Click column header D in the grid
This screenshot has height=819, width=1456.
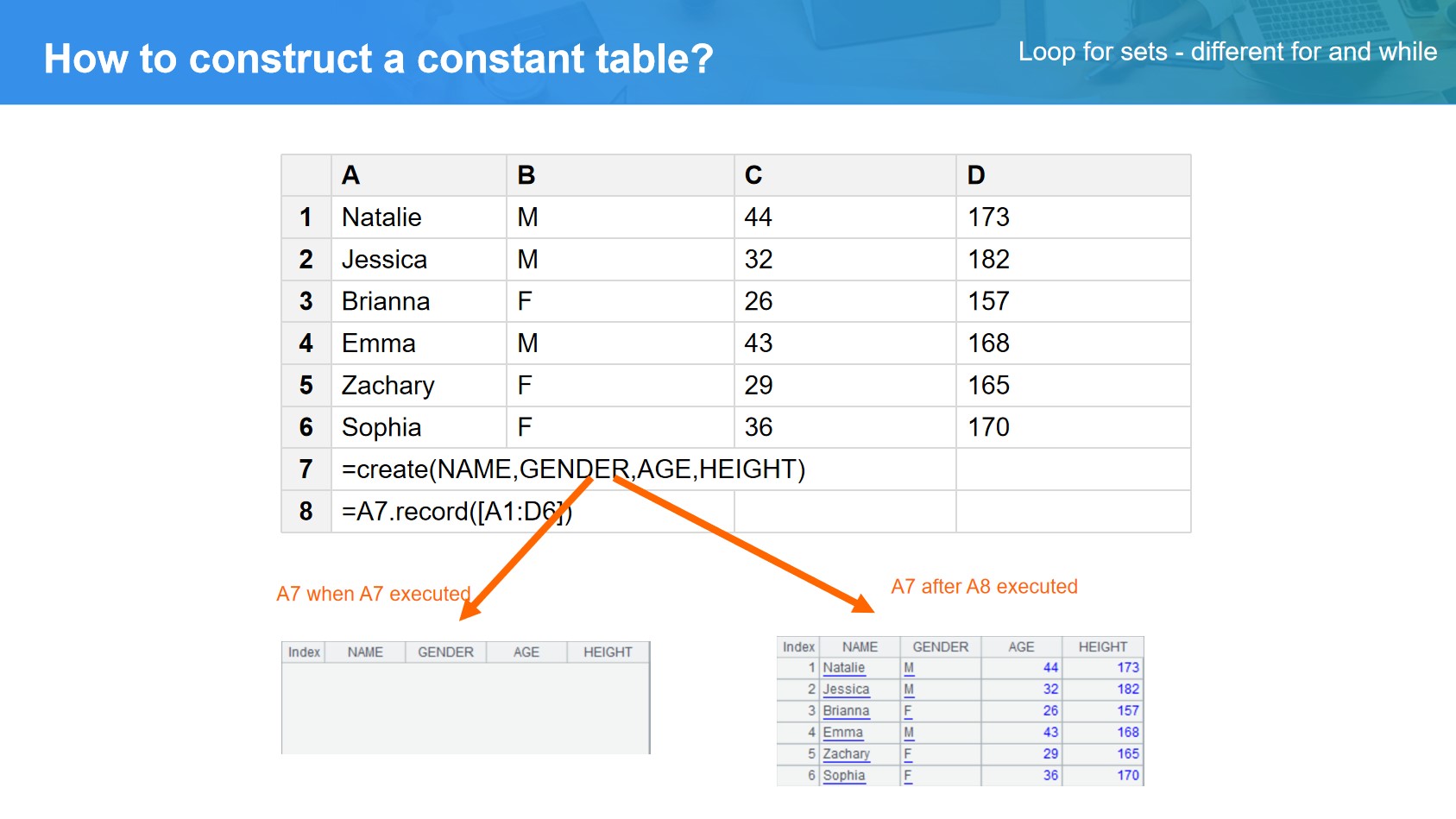(1072, 175)
